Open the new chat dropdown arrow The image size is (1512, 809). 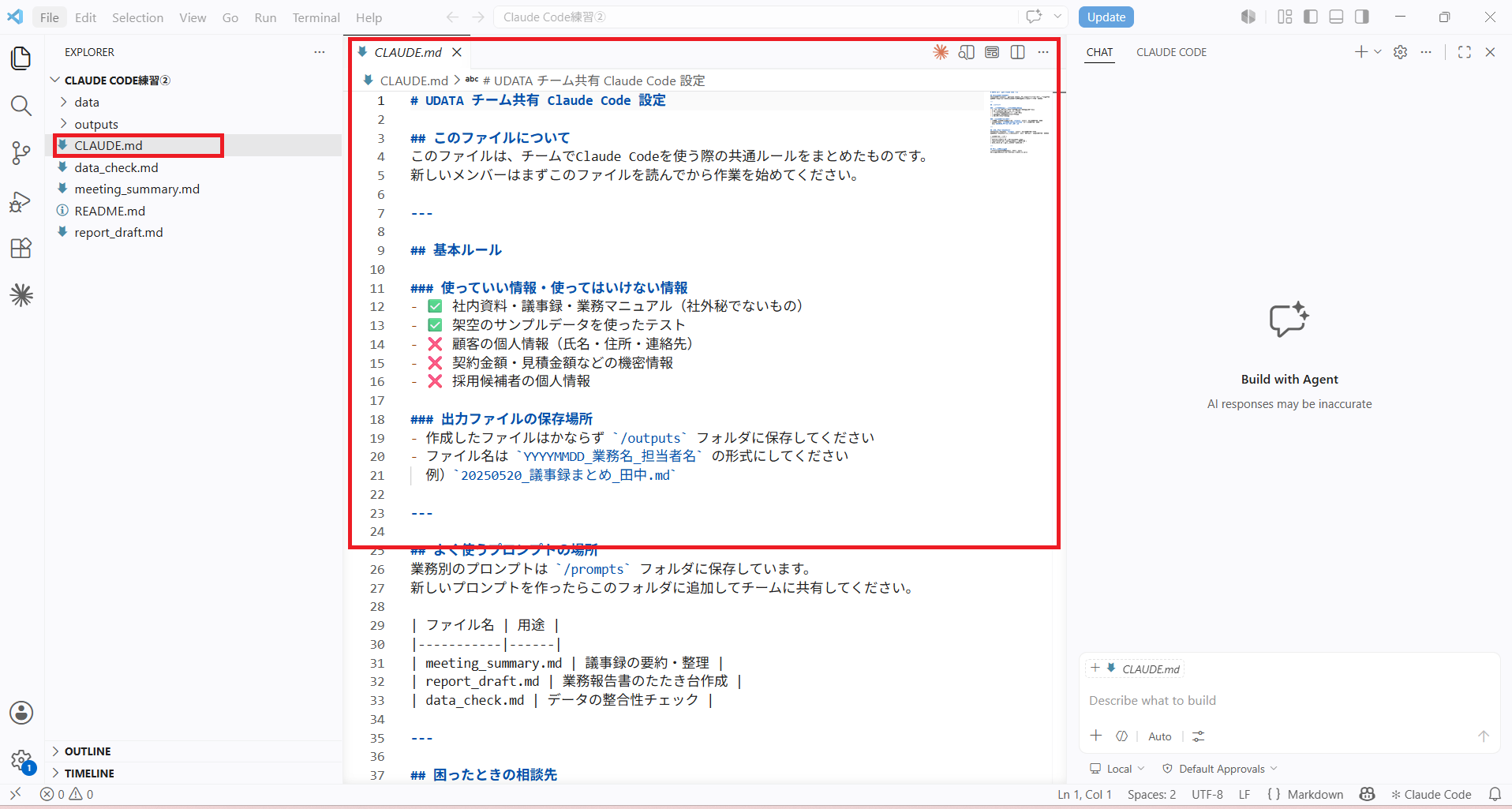[1378, 52]
